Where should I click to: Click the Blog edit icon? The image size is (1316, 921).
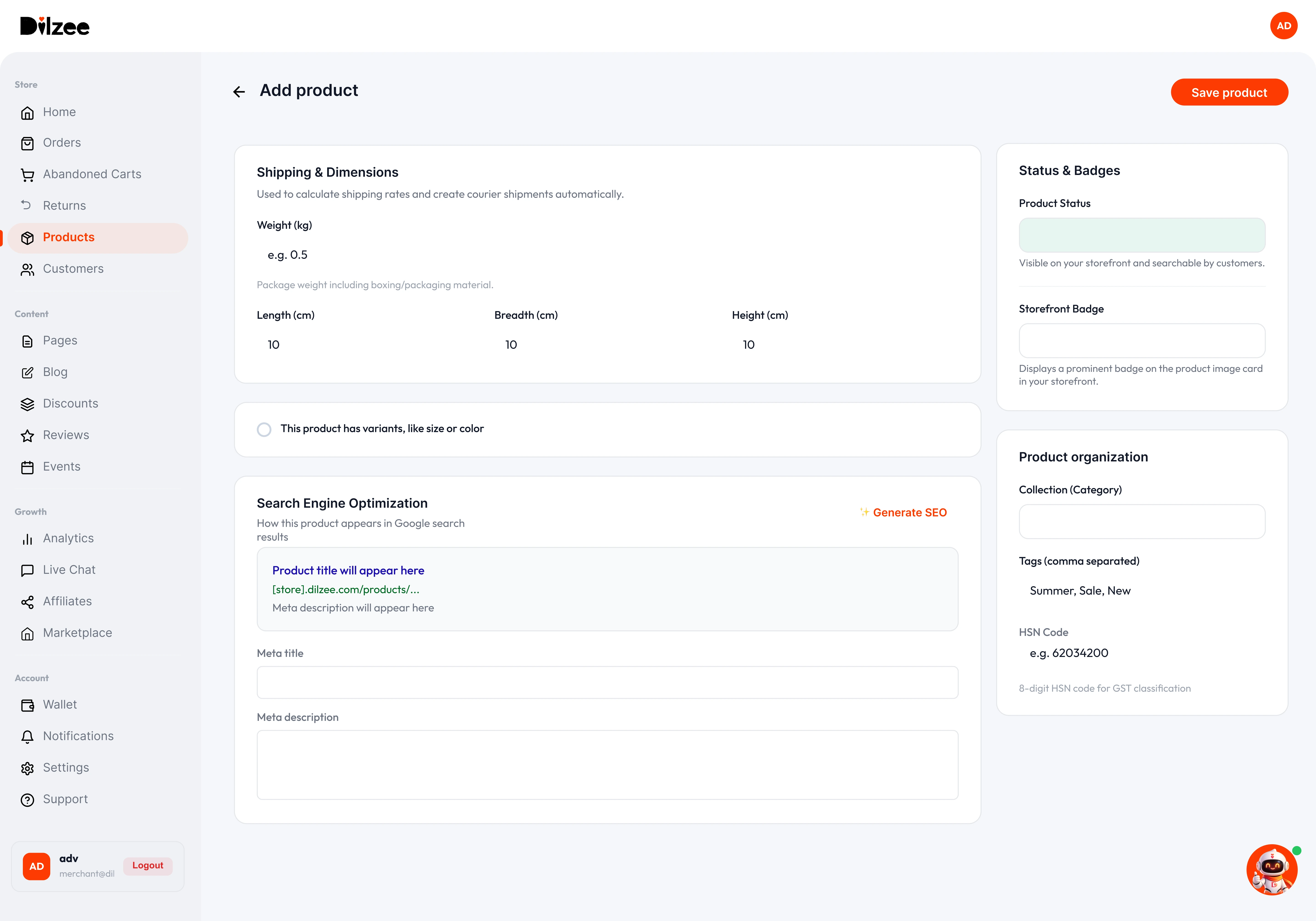tap(27, 373)
